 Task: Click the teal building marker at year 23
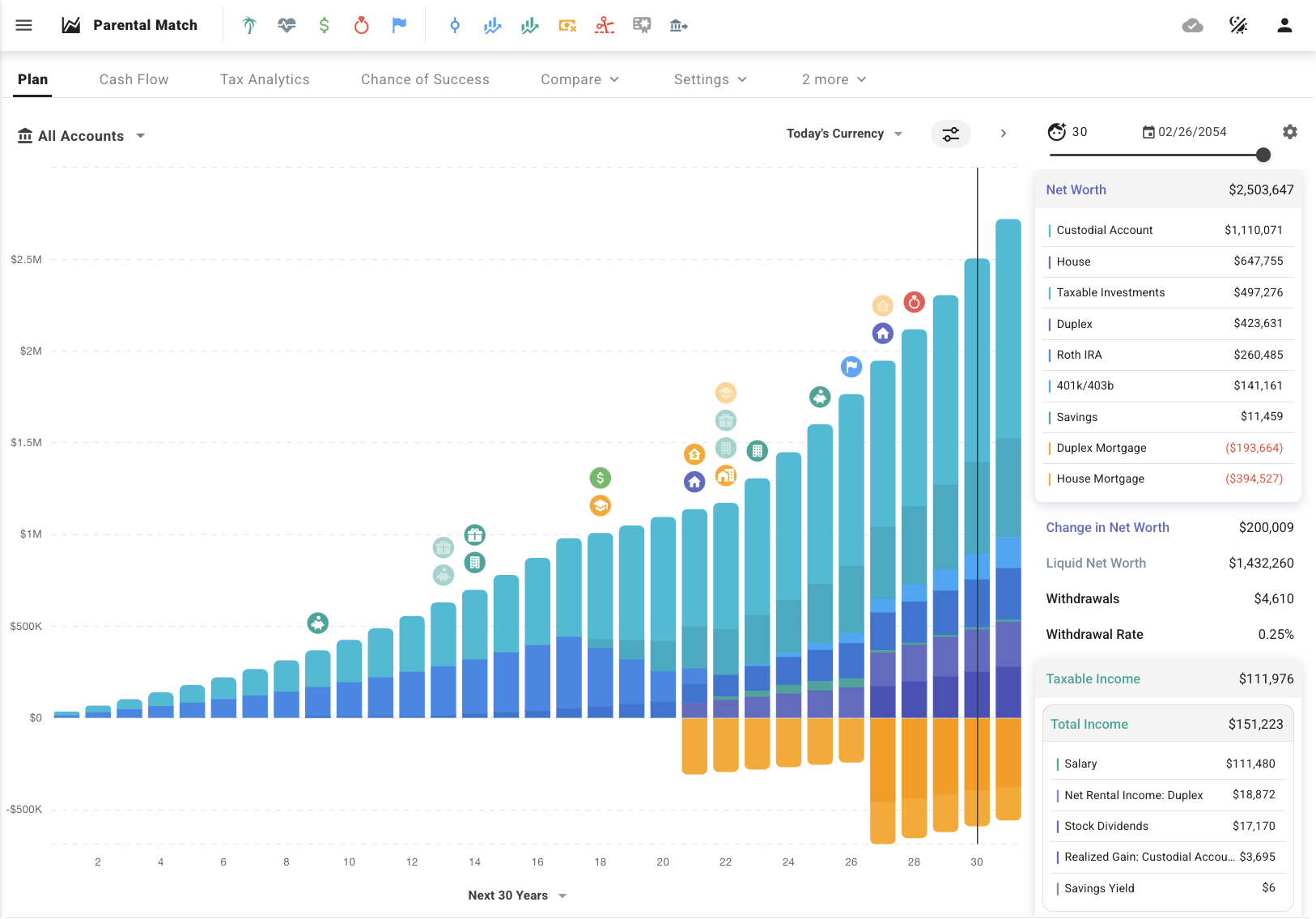pyautogui.click(x=757, y=451)
